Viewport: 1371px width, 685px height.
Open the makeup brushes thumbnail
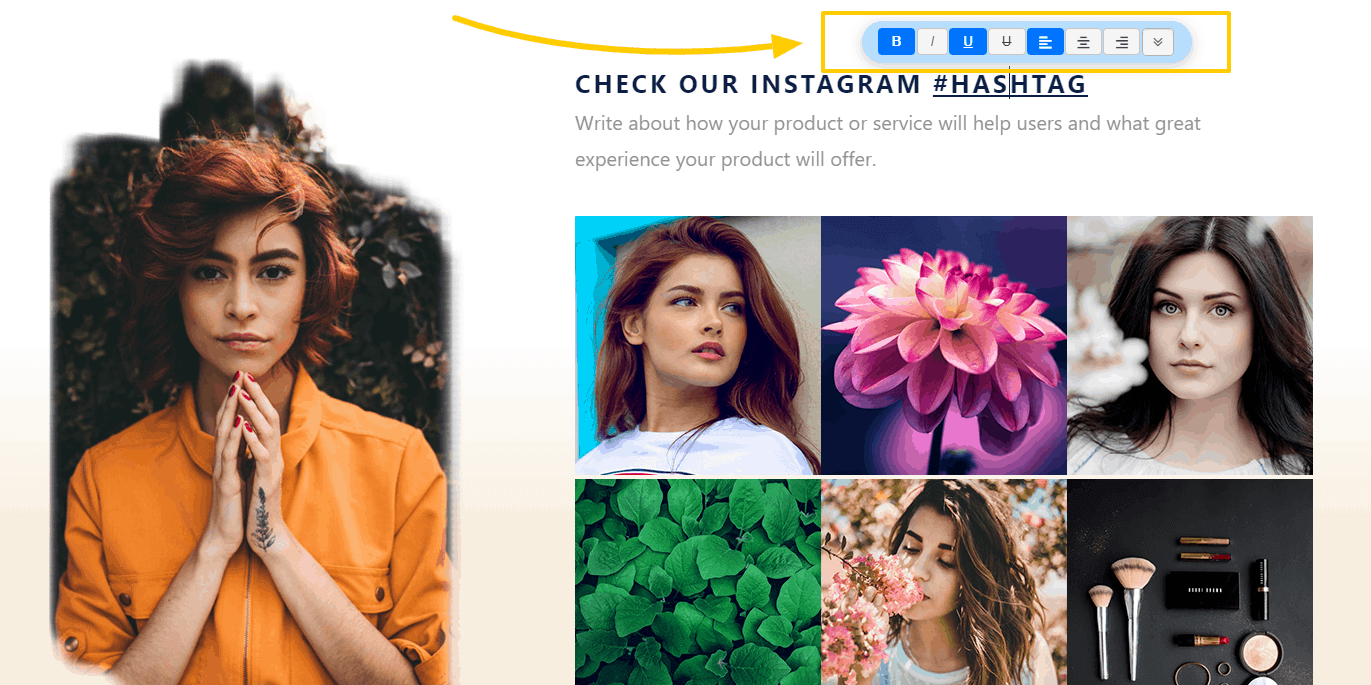click(x=1190, y=582)
